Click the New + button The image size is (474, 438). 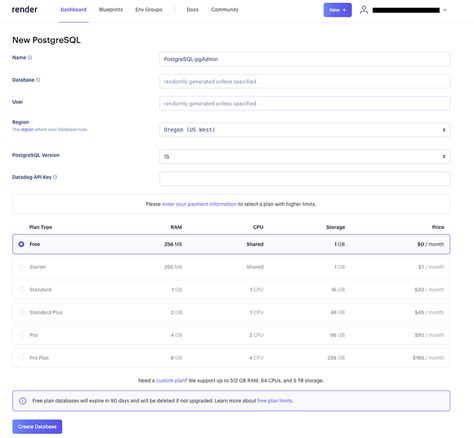(337, 10)
